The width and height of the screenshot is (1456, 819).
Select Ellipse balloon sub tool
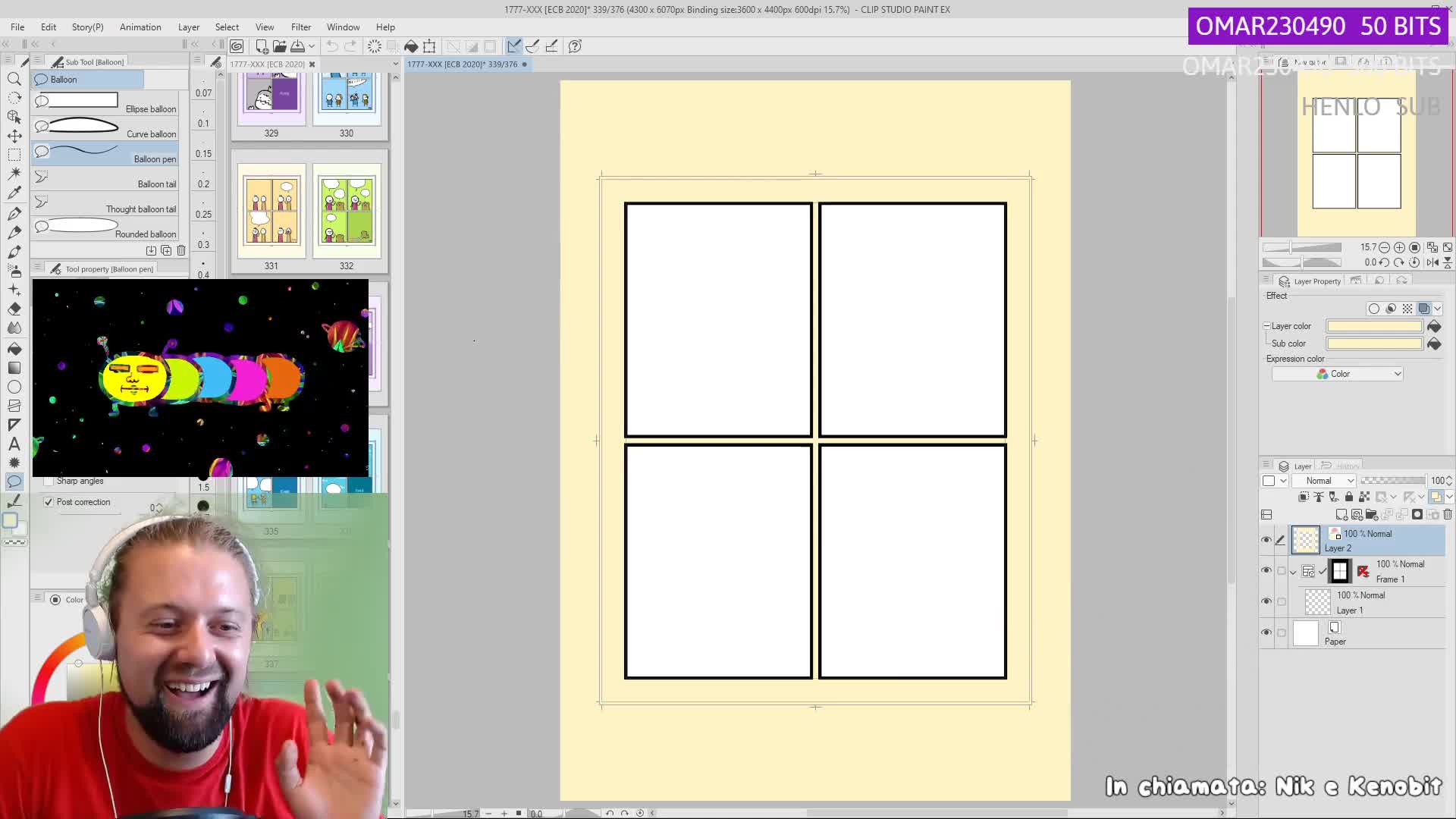click(x=105, y=103)
